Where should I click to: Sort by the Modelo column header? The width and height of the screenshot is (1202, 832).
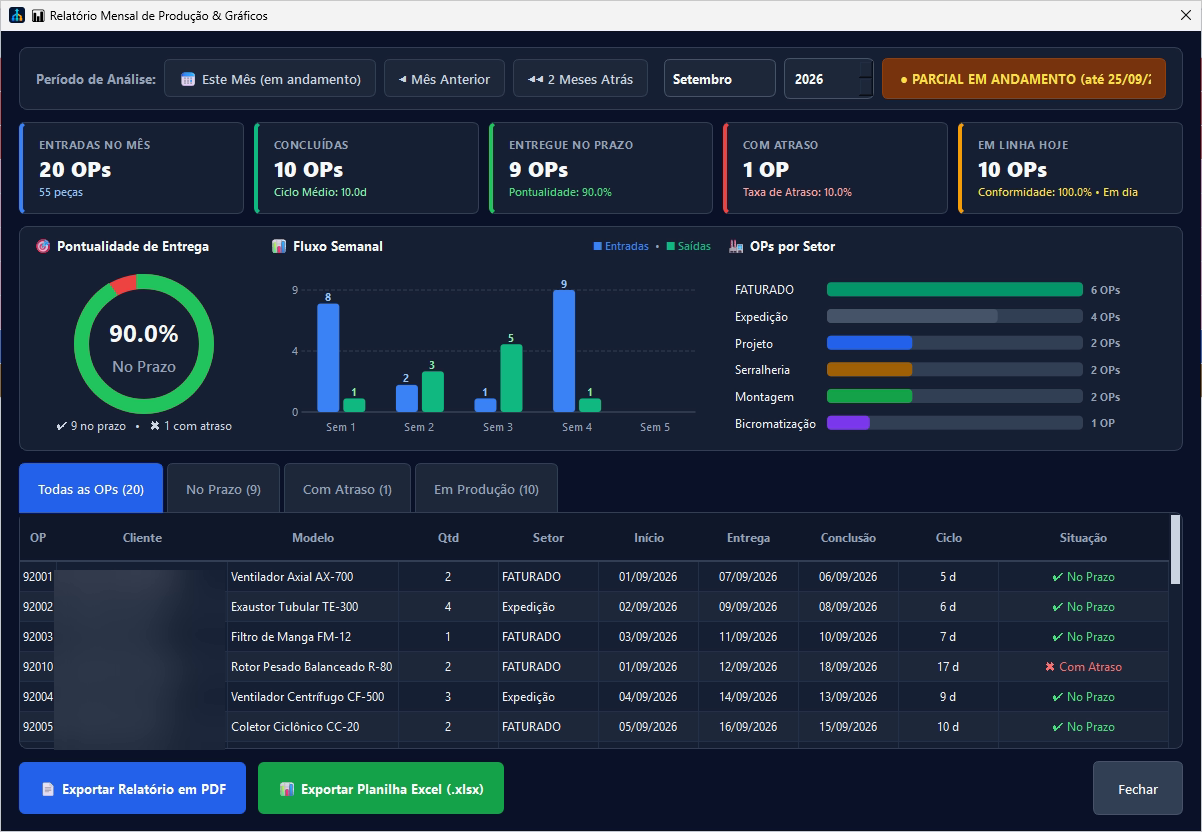313,538
